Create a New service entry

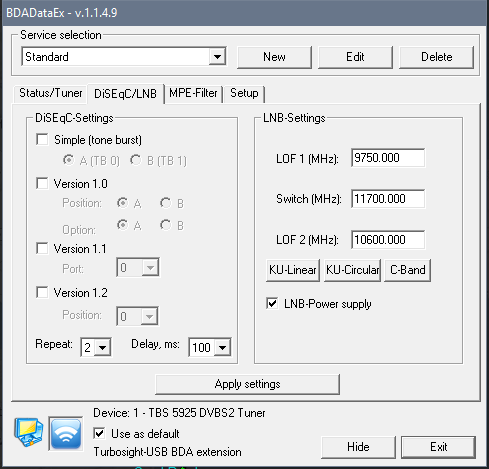pyautogui.click(x=274, y=57)
